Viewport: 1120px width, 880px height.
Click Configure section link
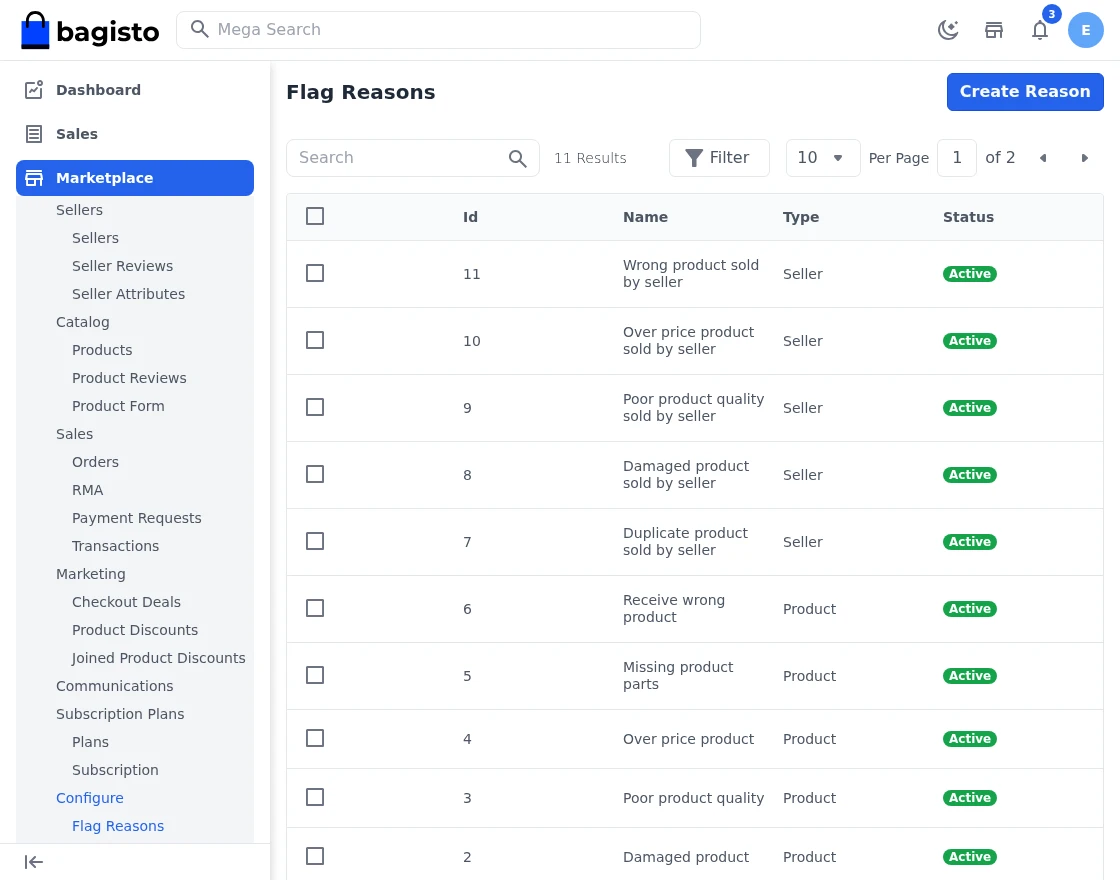click(90, 798)
